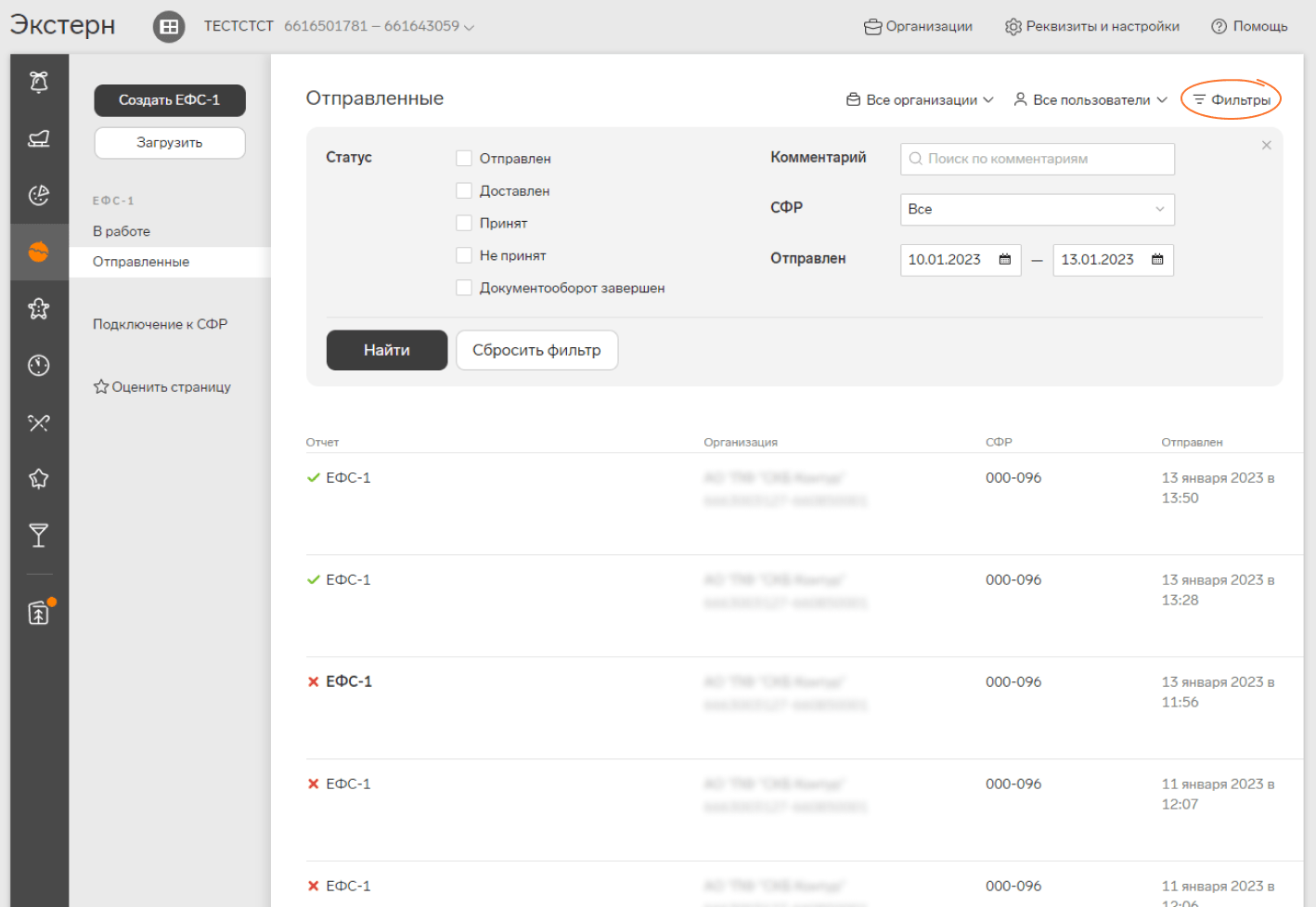Click the gingerbread man sidebar icon
This screenshot has height=907, width=1316.
(39, 308)
